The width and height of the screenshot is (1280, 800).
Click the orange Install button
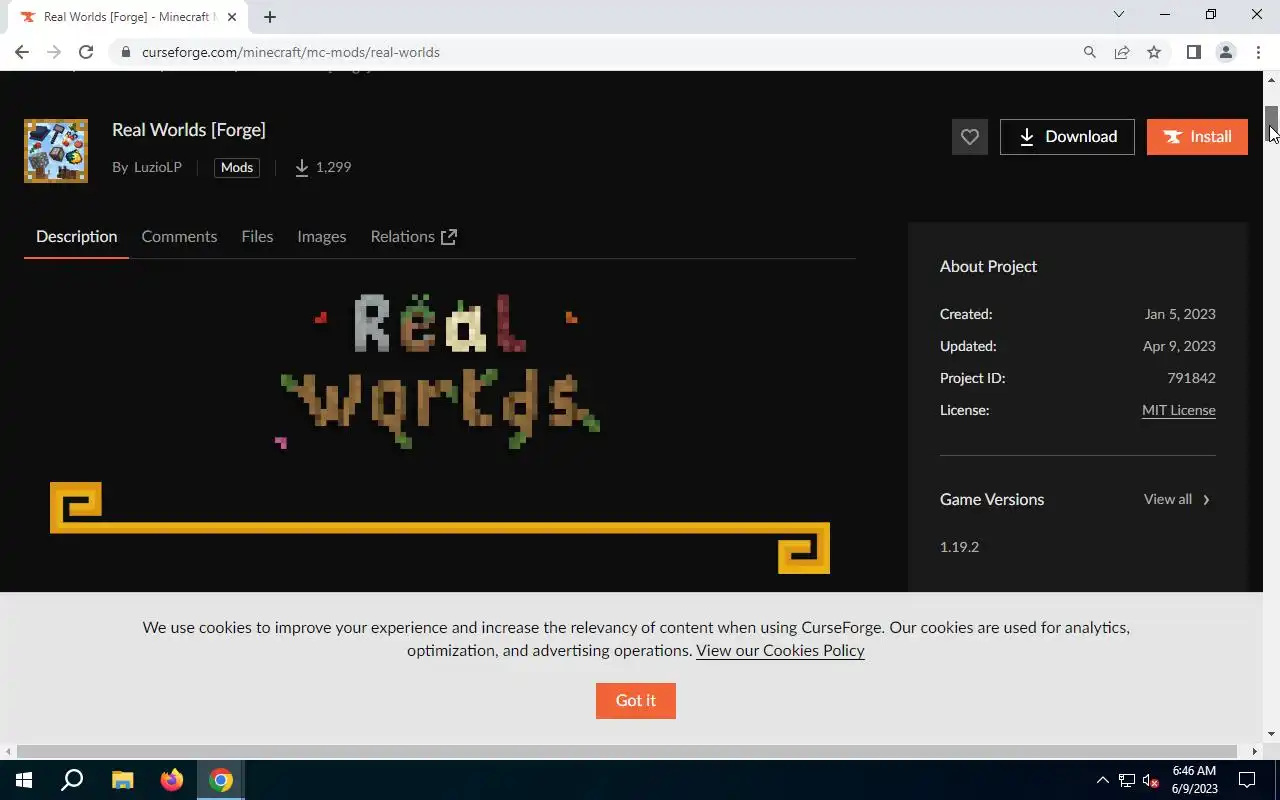(1197, 137)
